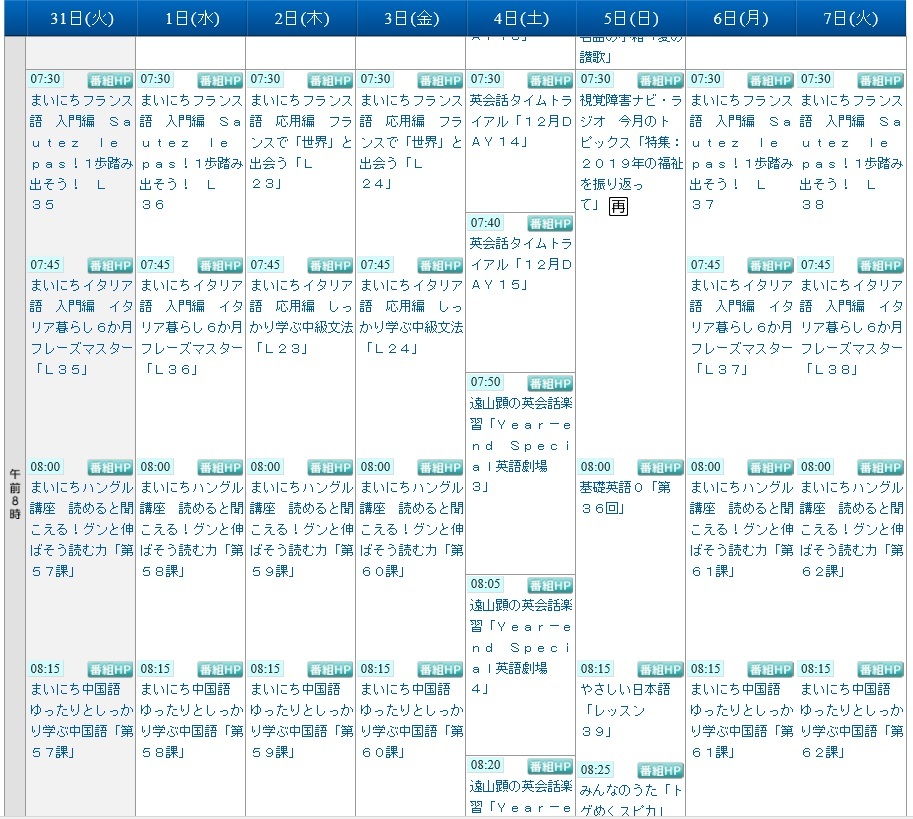
Task: Click 番組HP badge for 2日 07:30 program
Action: 330,80
